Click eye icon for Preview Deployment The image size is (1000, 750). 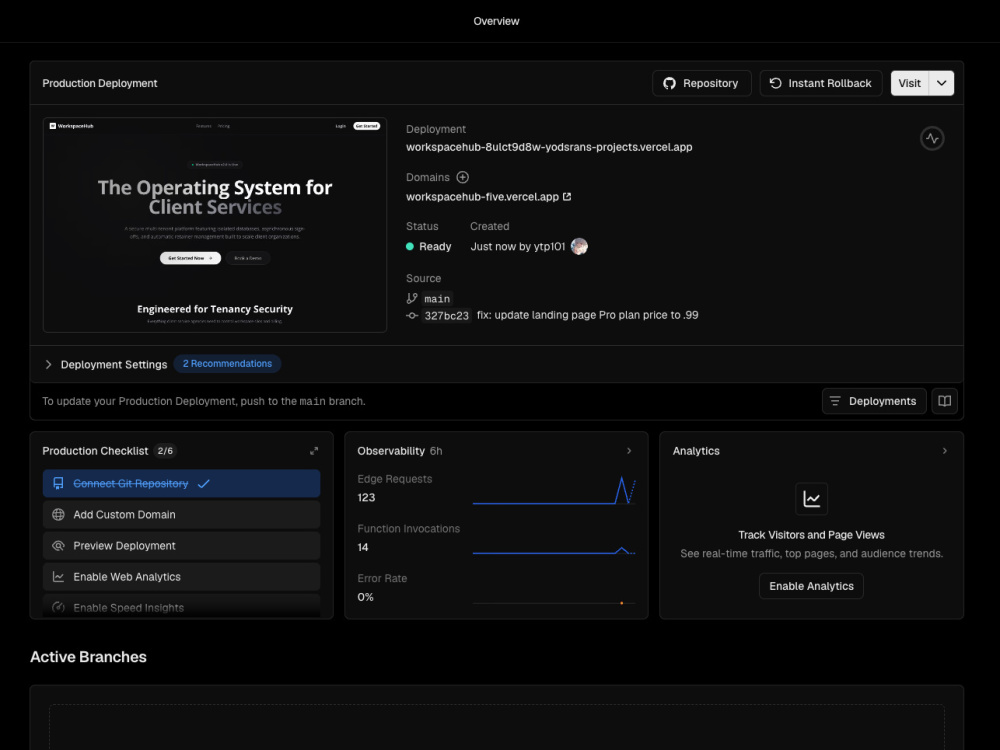[58, 546]
